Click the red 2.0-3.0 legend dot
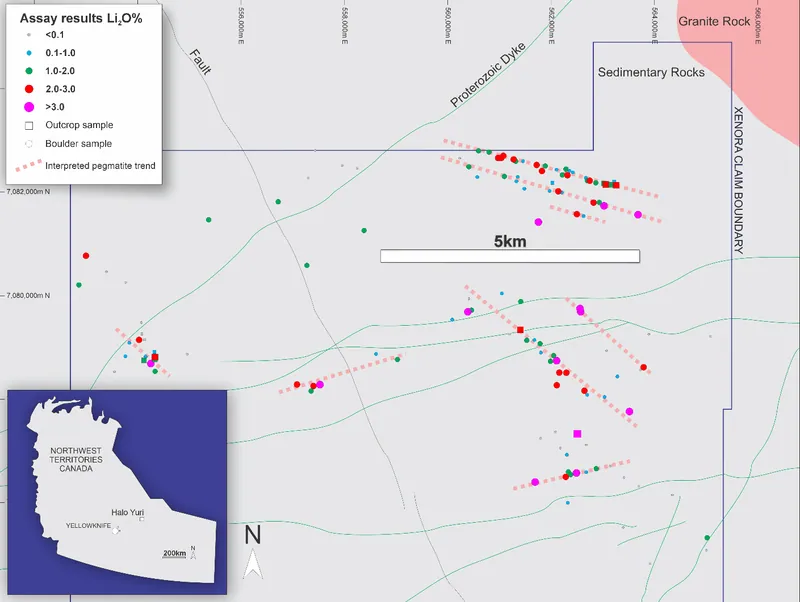Screen dimensions: 800x602 pos(29,89)
